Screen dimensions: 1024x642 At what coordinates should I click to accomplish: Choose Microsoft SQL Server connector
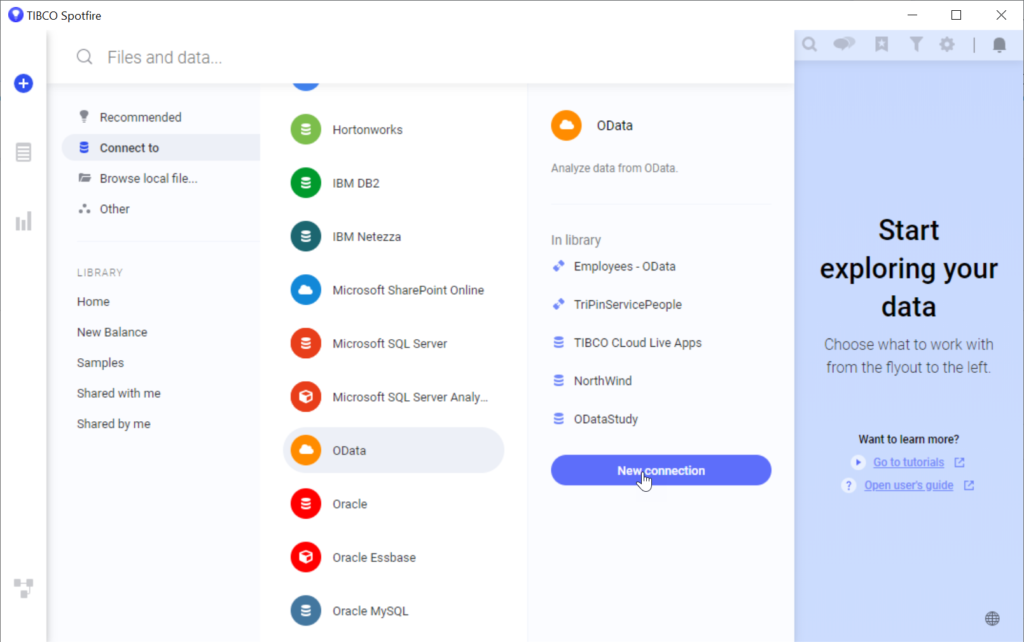(x=389, y=343)
